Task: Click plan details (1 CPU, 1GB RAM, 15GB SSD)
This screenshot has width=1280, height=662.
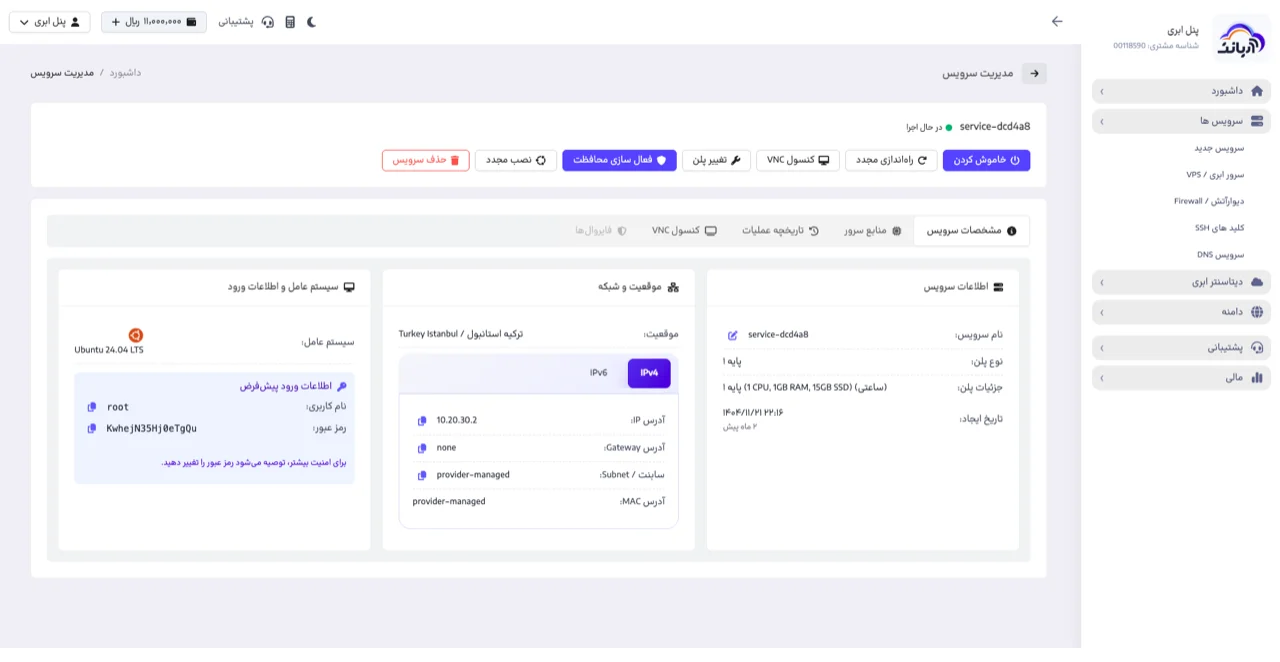Action: point(805,388)
